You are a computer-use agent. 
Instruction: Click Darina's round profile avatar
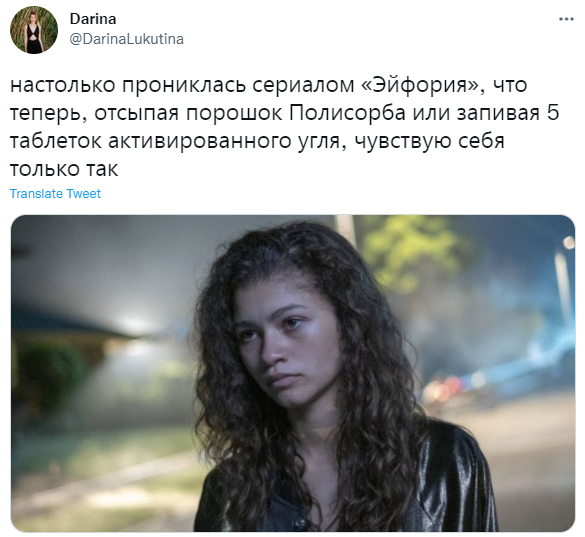[34, 30]
